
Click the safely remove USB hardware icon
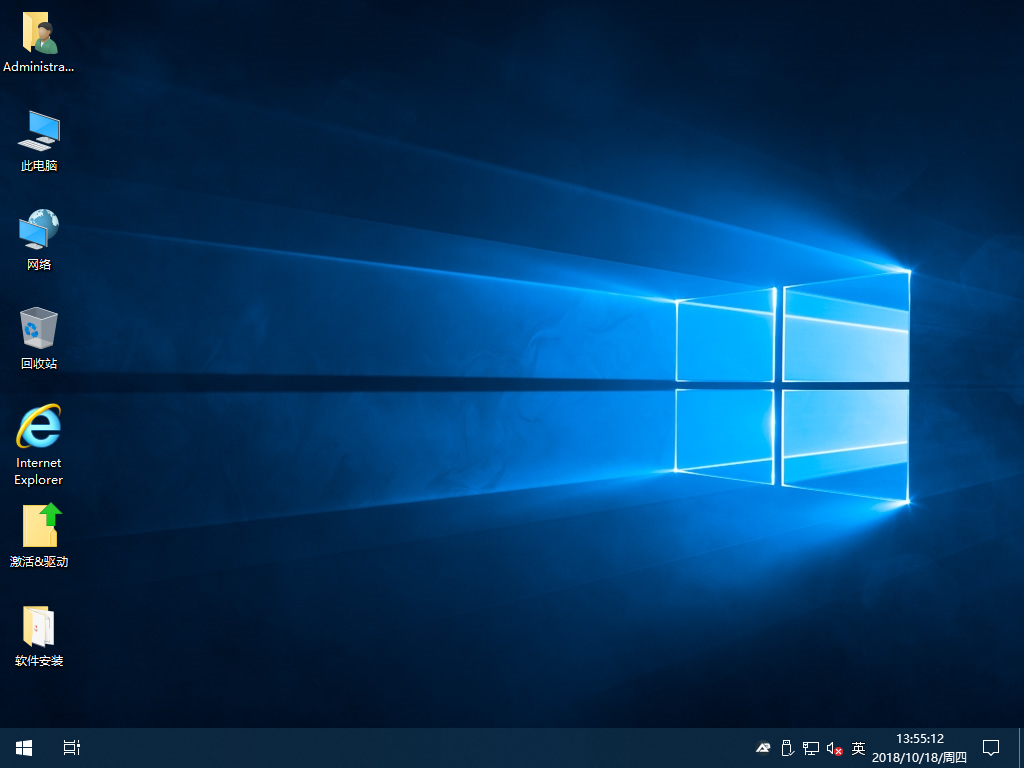(787, 747)
